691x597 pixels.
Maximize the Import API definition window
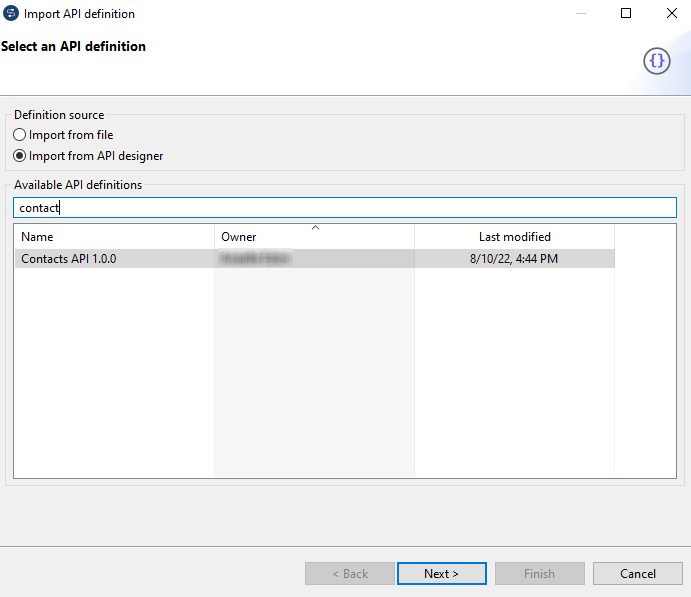tap(626, 14)
